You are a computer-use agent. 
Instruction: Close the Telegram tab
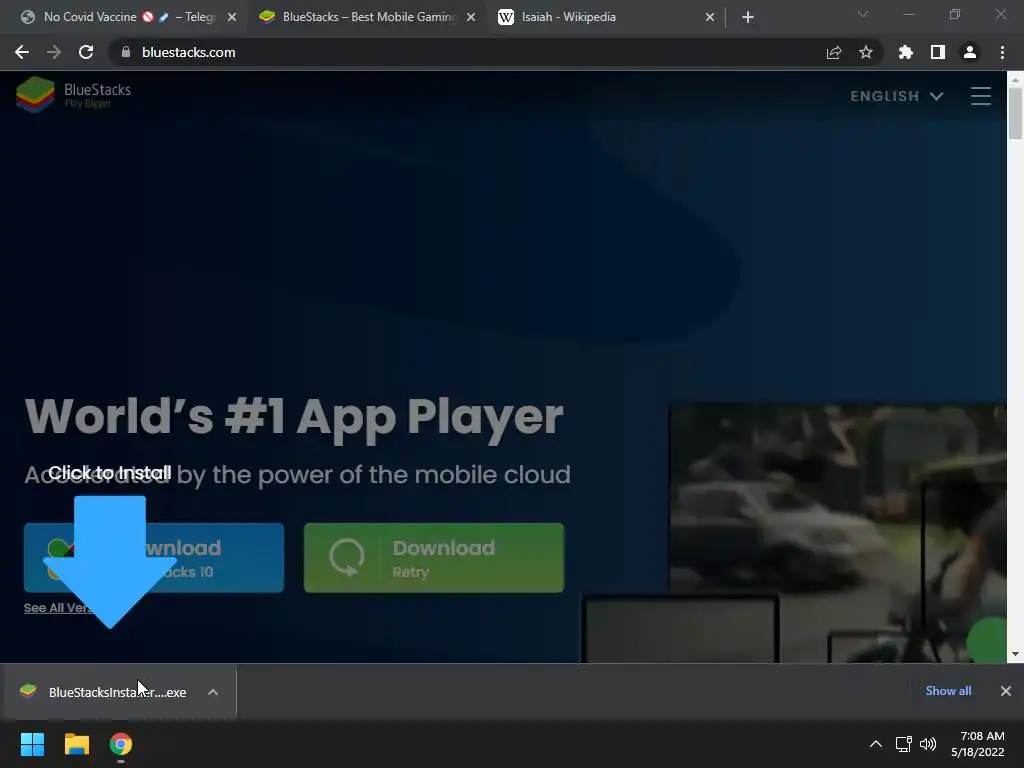point(232,17)
